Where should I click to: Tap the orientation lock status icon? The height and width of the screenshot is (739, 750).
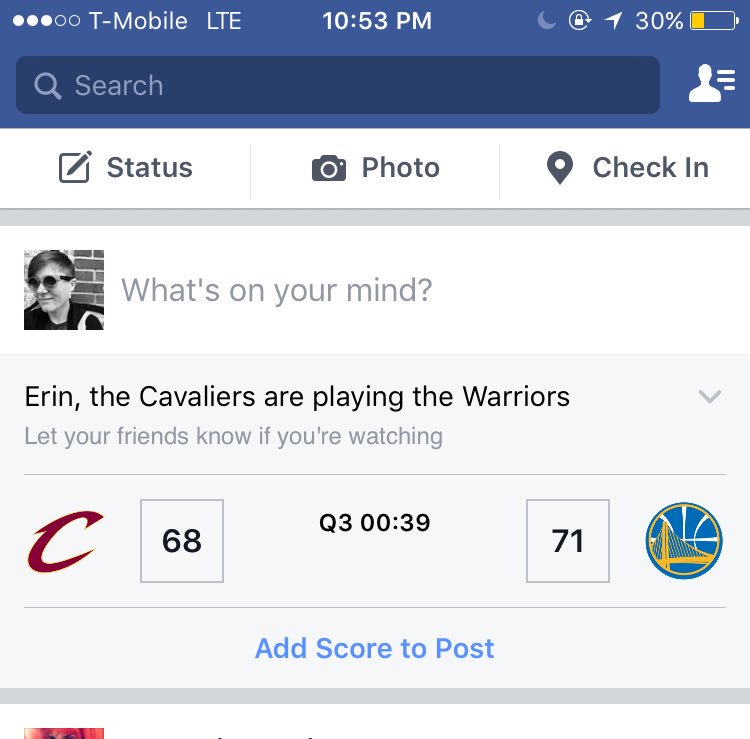point(579,21)
